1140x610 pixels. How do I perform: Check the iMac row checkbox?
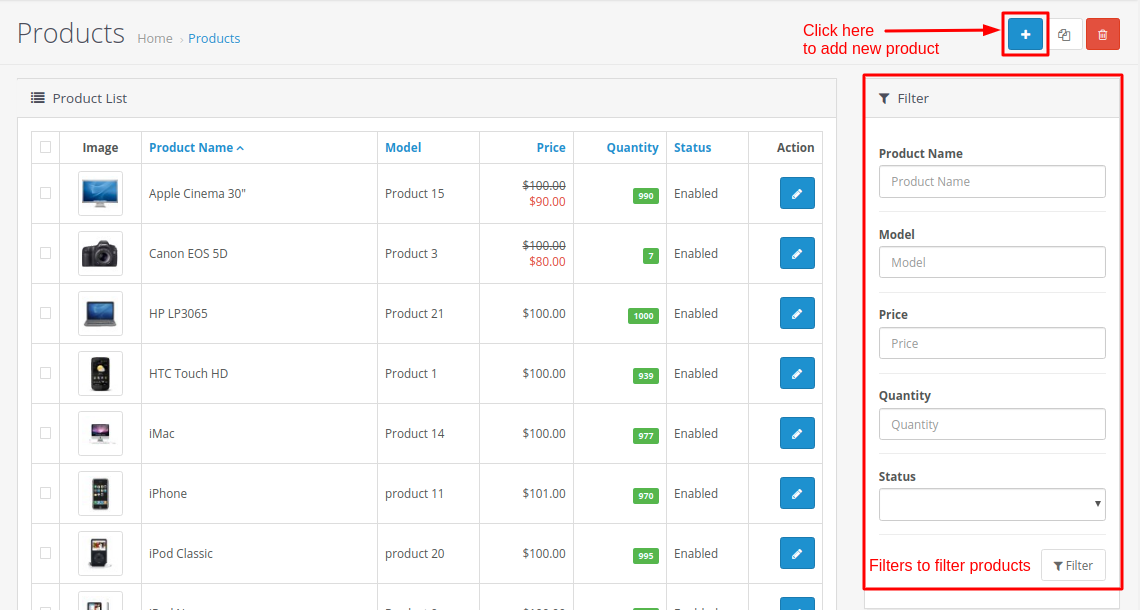[x=46, y=433]
